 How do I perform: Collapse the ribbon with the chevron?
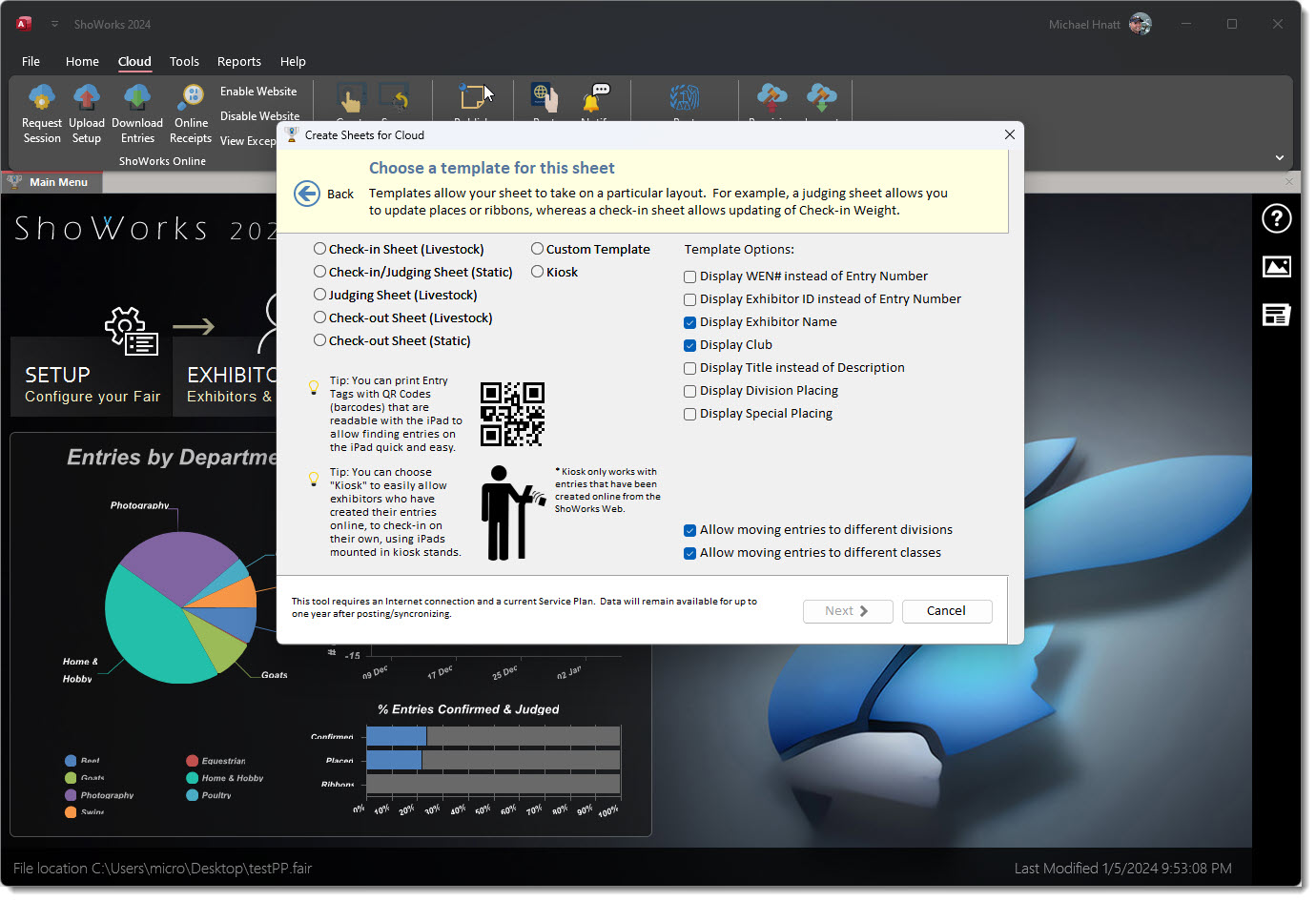point(1279,157)
